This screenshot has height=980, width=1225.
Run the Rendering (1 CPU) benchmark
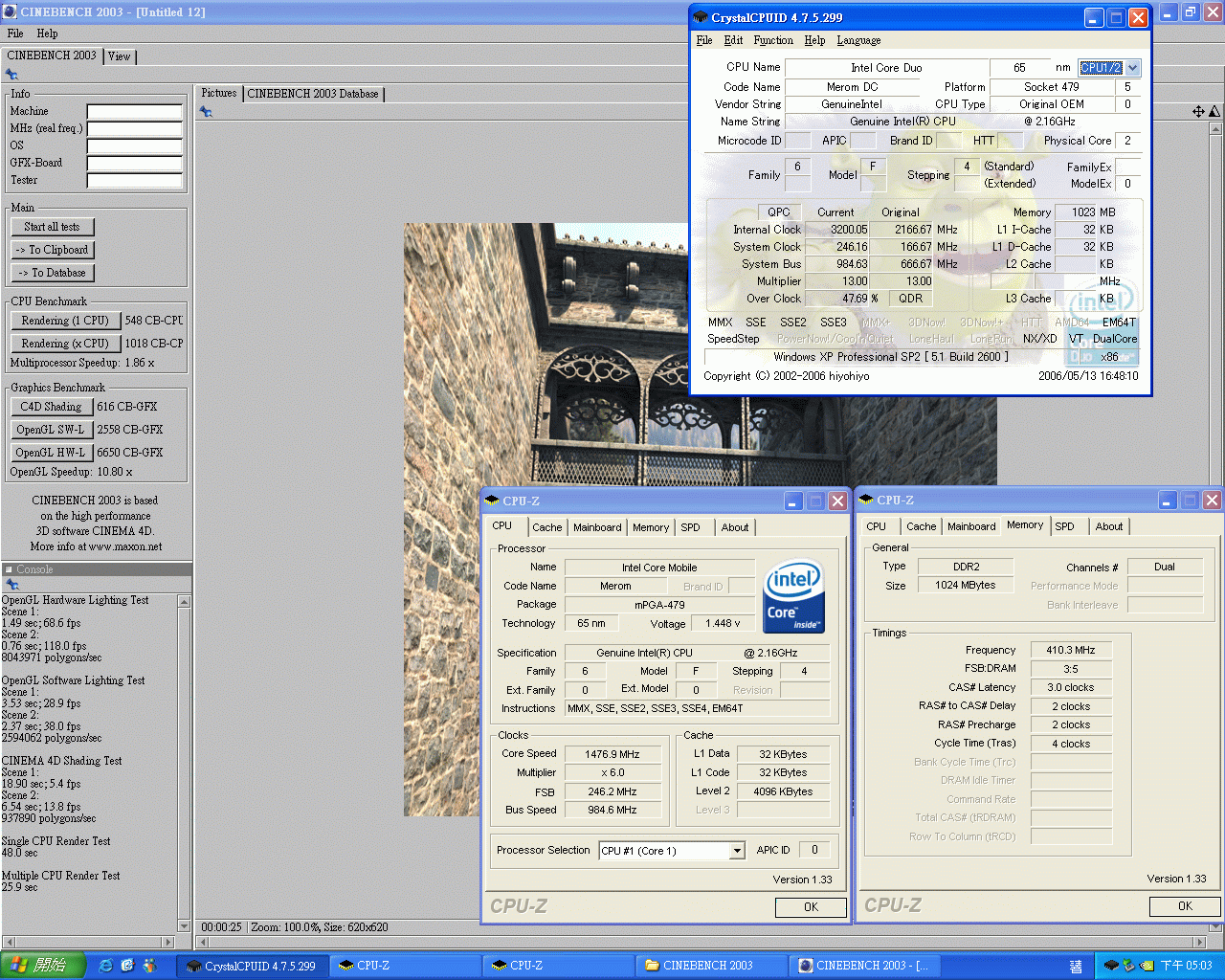tap(65, 321)
